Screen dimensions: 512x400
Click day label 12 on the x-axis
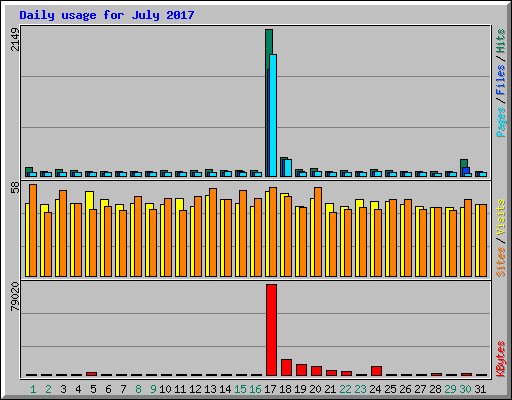tap(195, 389)
